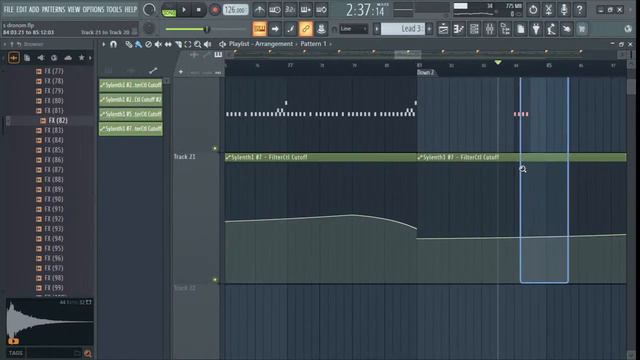Select the dashed-square select tool in Playlist
The image size is (640, 360).
pyautogui.click(x=188, y=44)
